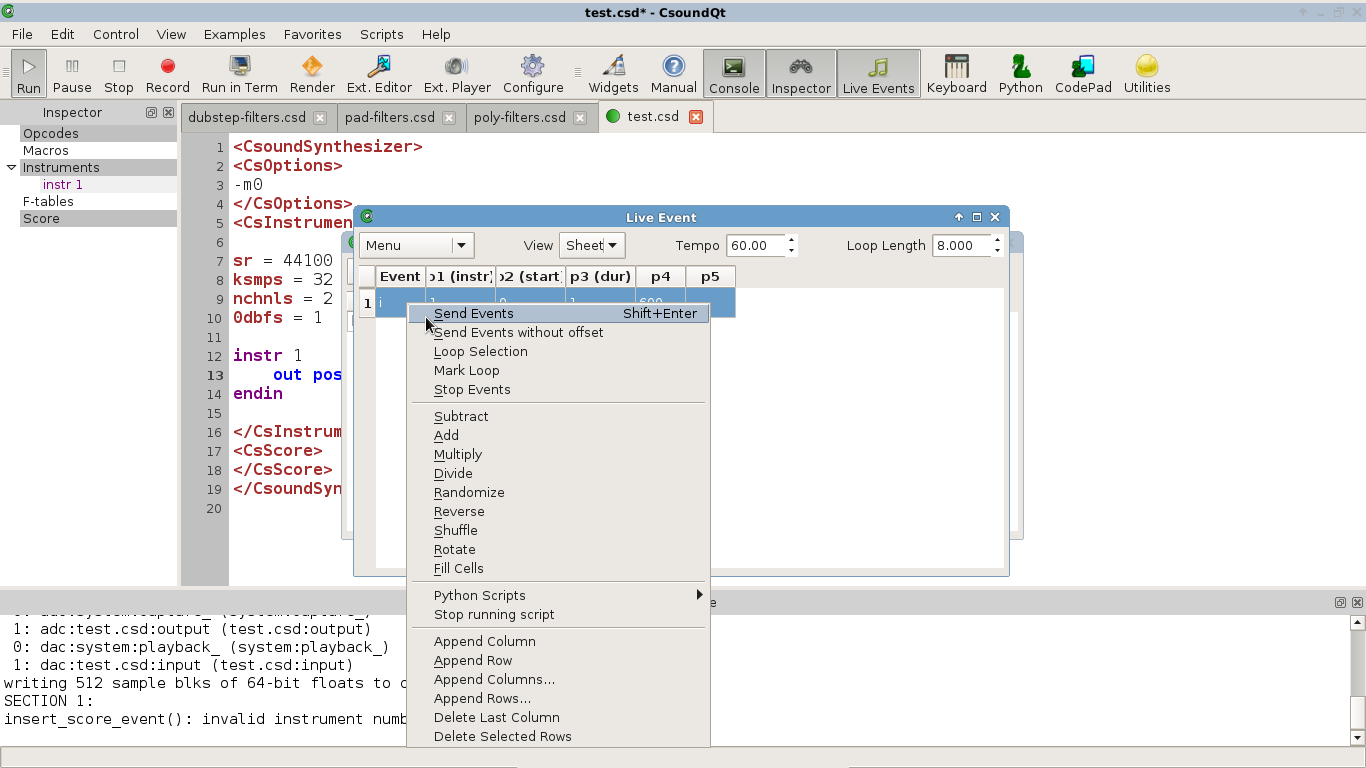This screenshot has width=1366, height=768.
Task: Click the Loop Length value field
Action: coord(962,245)
